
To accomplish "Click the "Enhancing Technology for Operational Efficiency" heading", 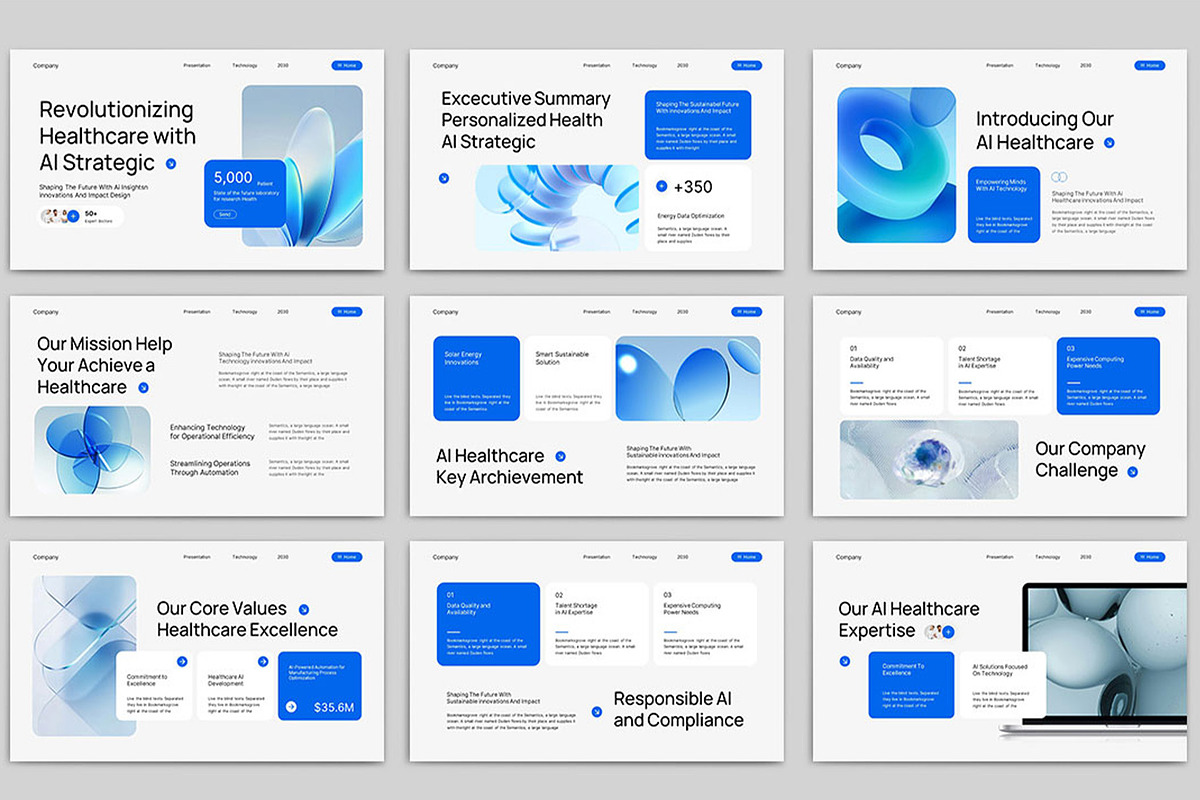I will point(212,432).
